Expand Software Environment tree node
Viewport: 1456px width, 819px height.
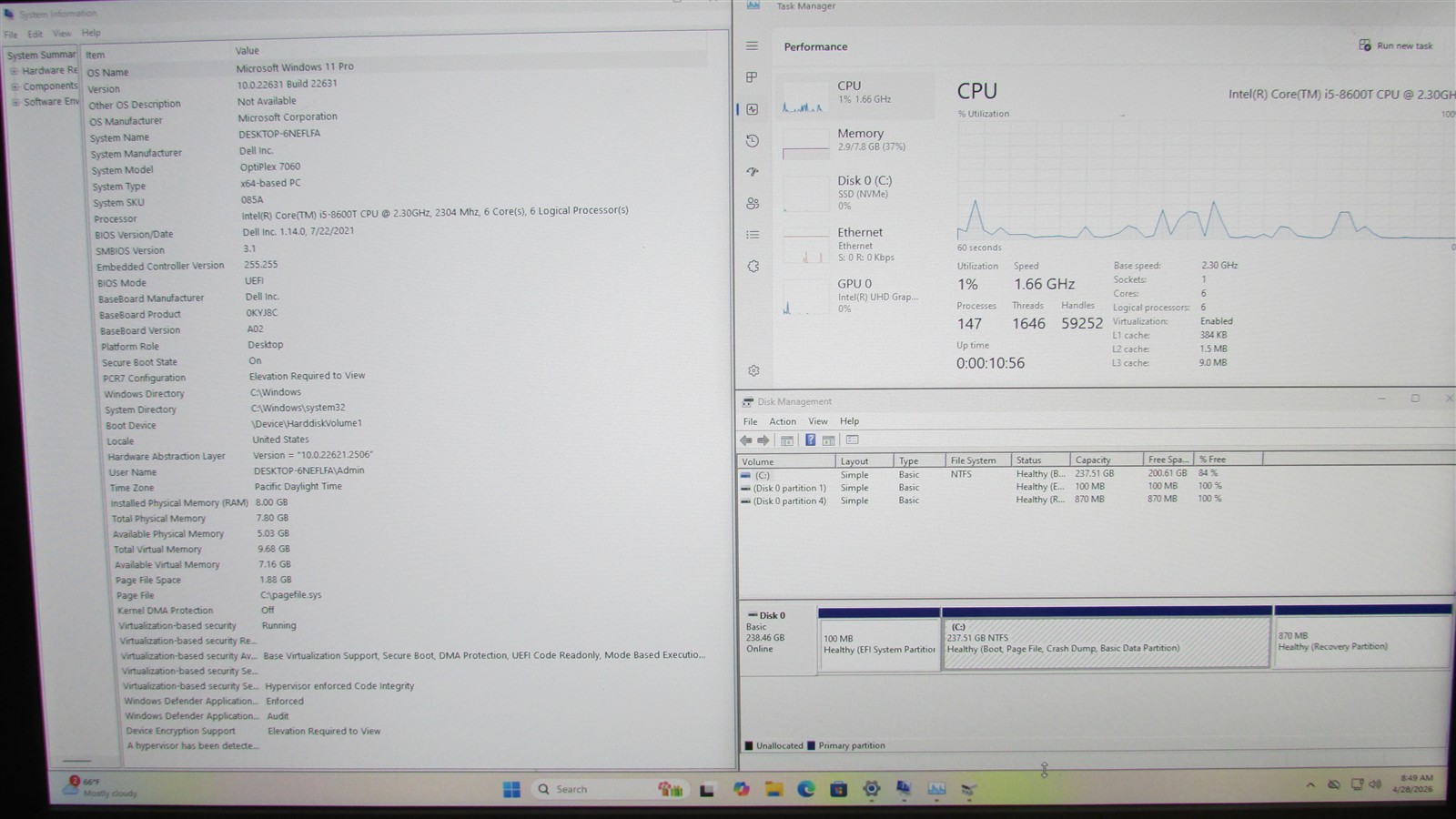click(x=15, y=102)
